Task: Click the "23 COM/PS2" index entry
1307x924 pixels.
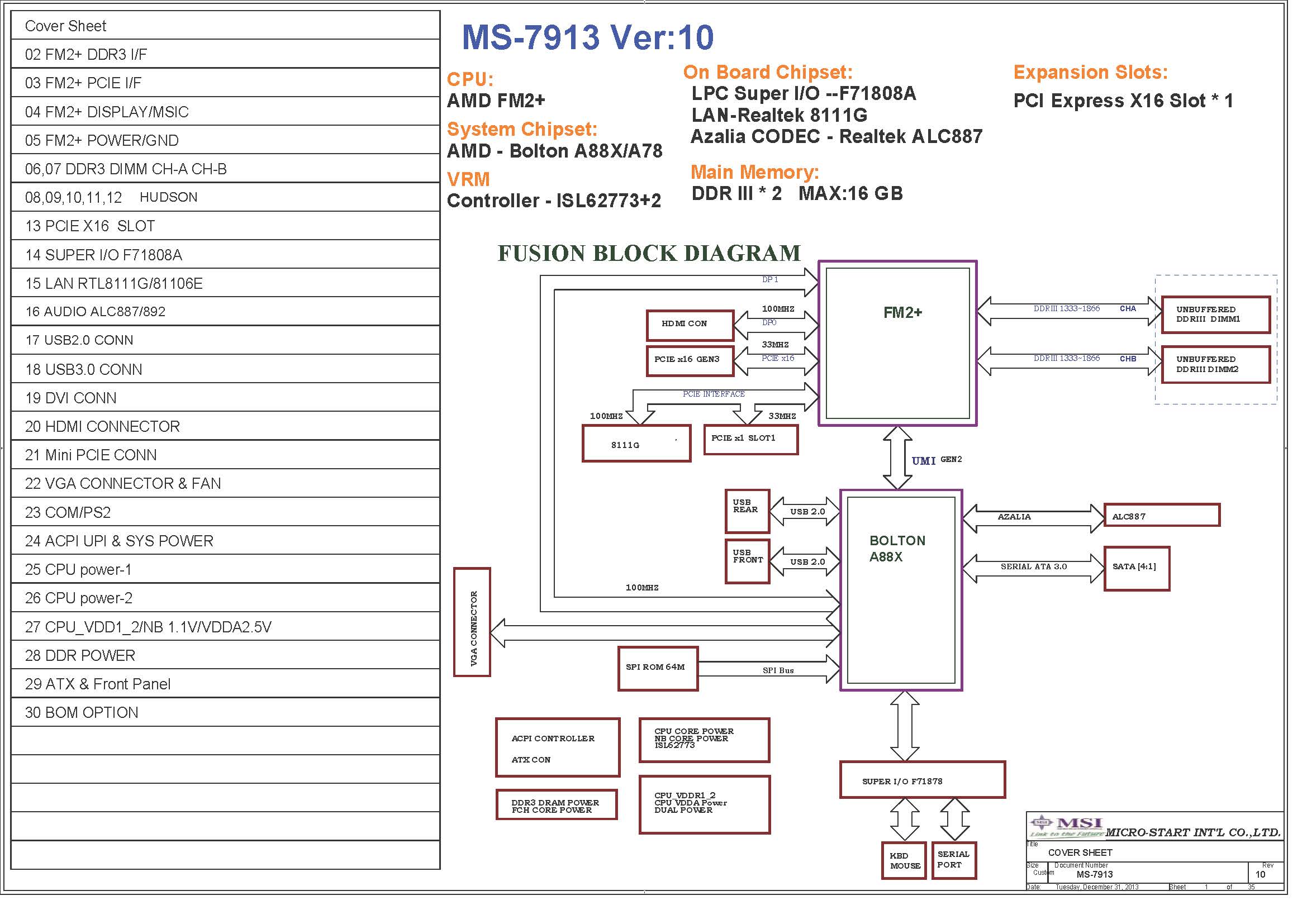Action: point(225,512)
